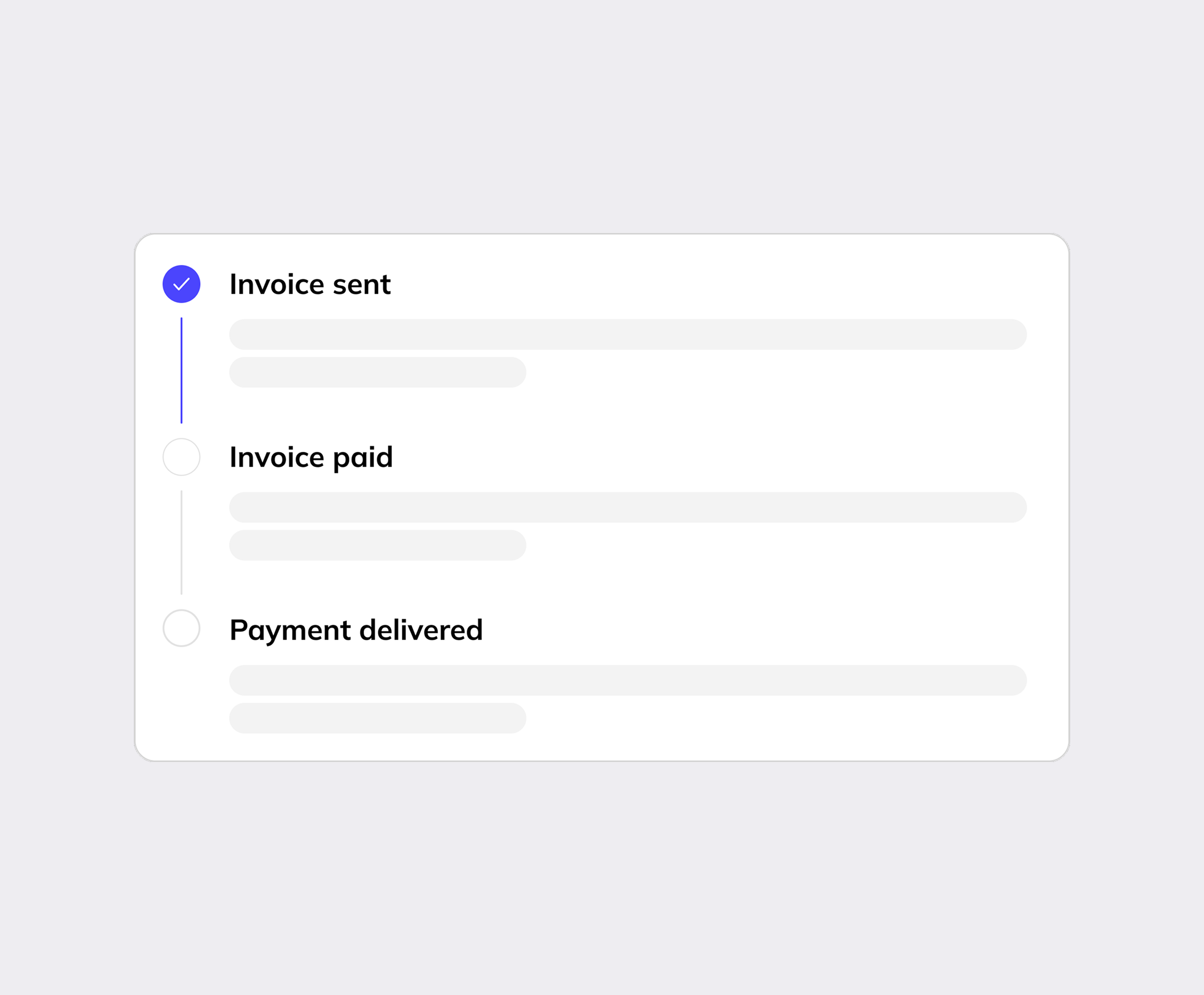Click the Invoice paid heading
The image size is (1204, 995).
[311, 459]
